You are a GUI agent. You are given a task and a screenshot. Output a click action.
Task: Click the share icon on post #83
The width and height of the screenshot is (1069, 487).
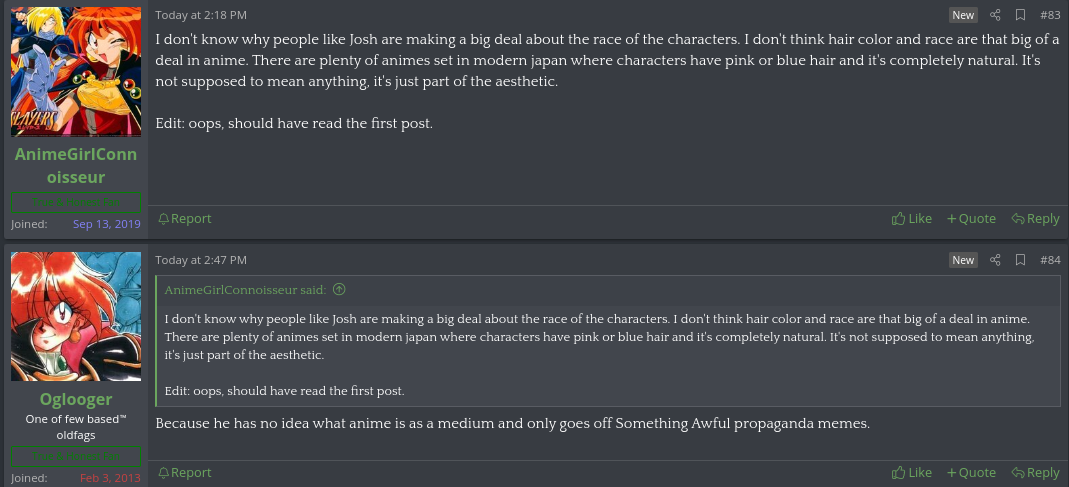click(x=995, y=15)
